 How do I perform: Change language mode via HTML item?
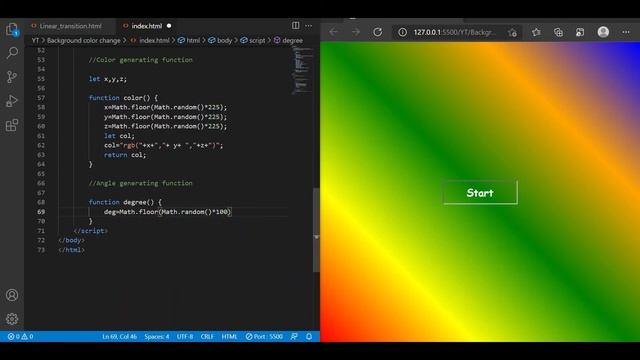pyautogui.click(x=229, y=336)
